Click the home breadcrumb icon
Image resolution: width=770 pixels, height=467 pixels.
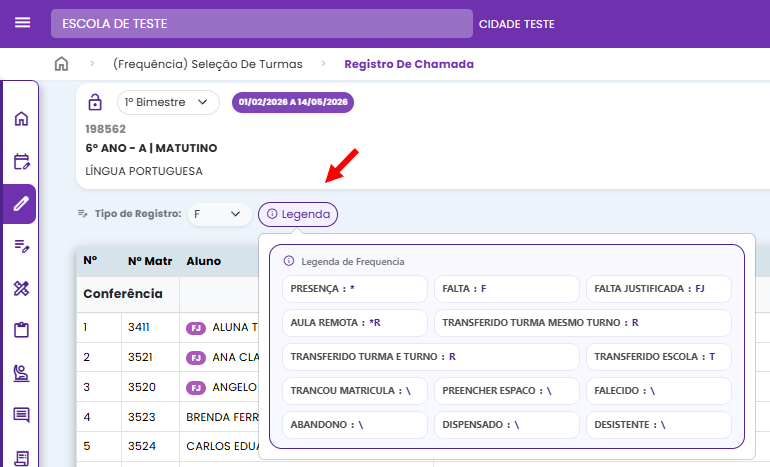point(61,64)
